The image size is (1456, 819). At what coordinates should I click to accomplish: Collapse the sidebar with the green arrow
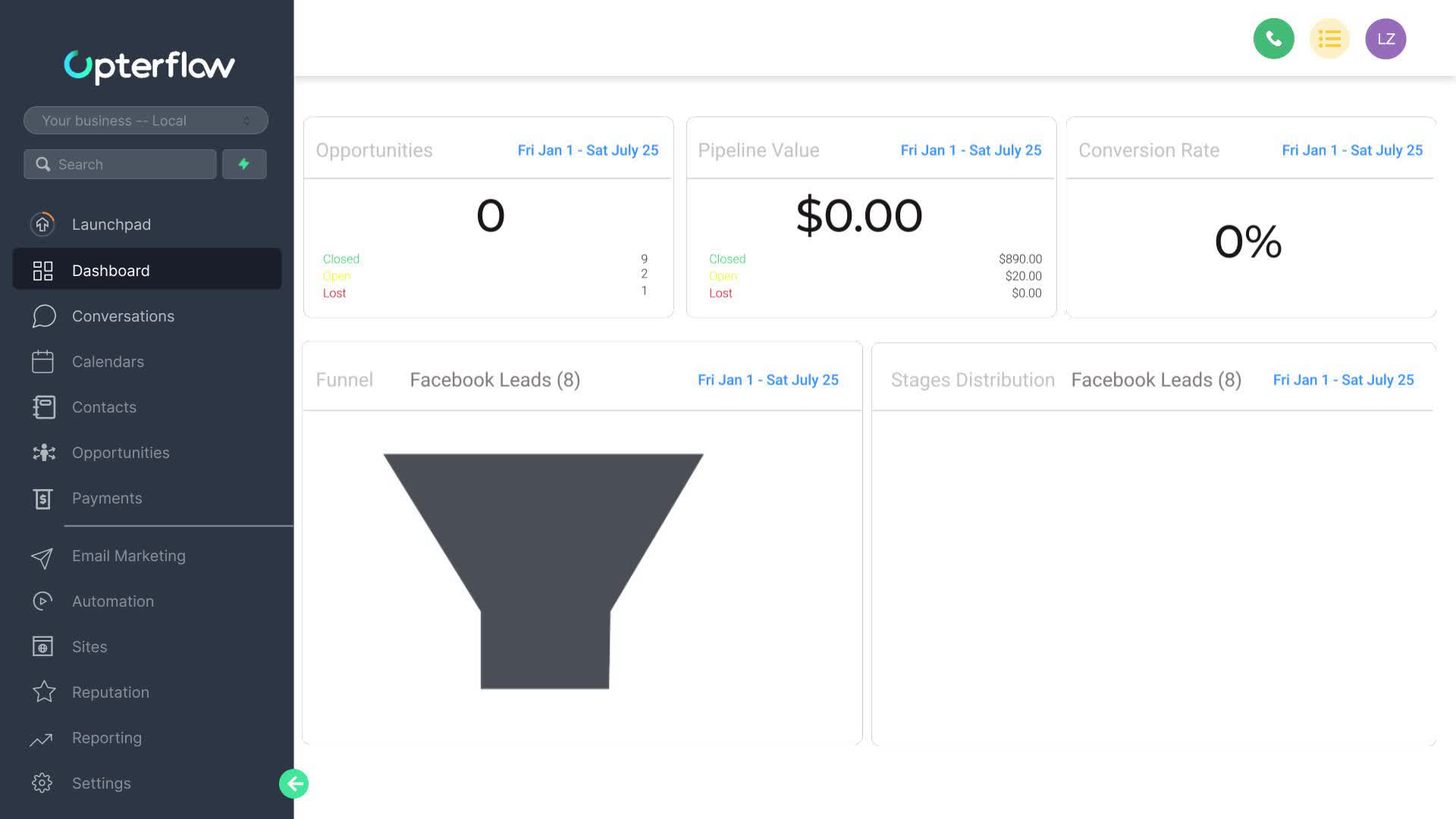coord(293,783)
